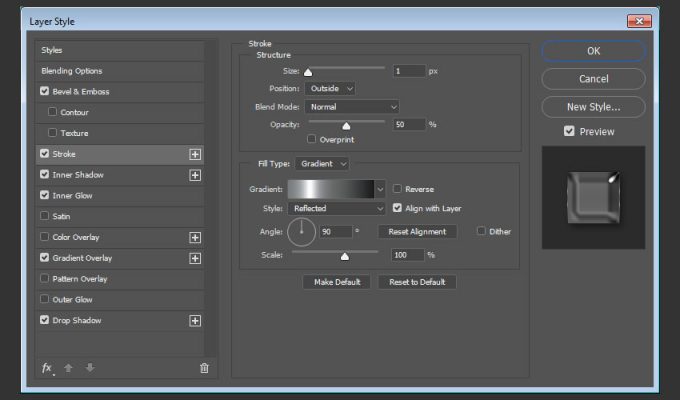
Task: Enable the Outer Glow checkbox
Action: point(44,299)
